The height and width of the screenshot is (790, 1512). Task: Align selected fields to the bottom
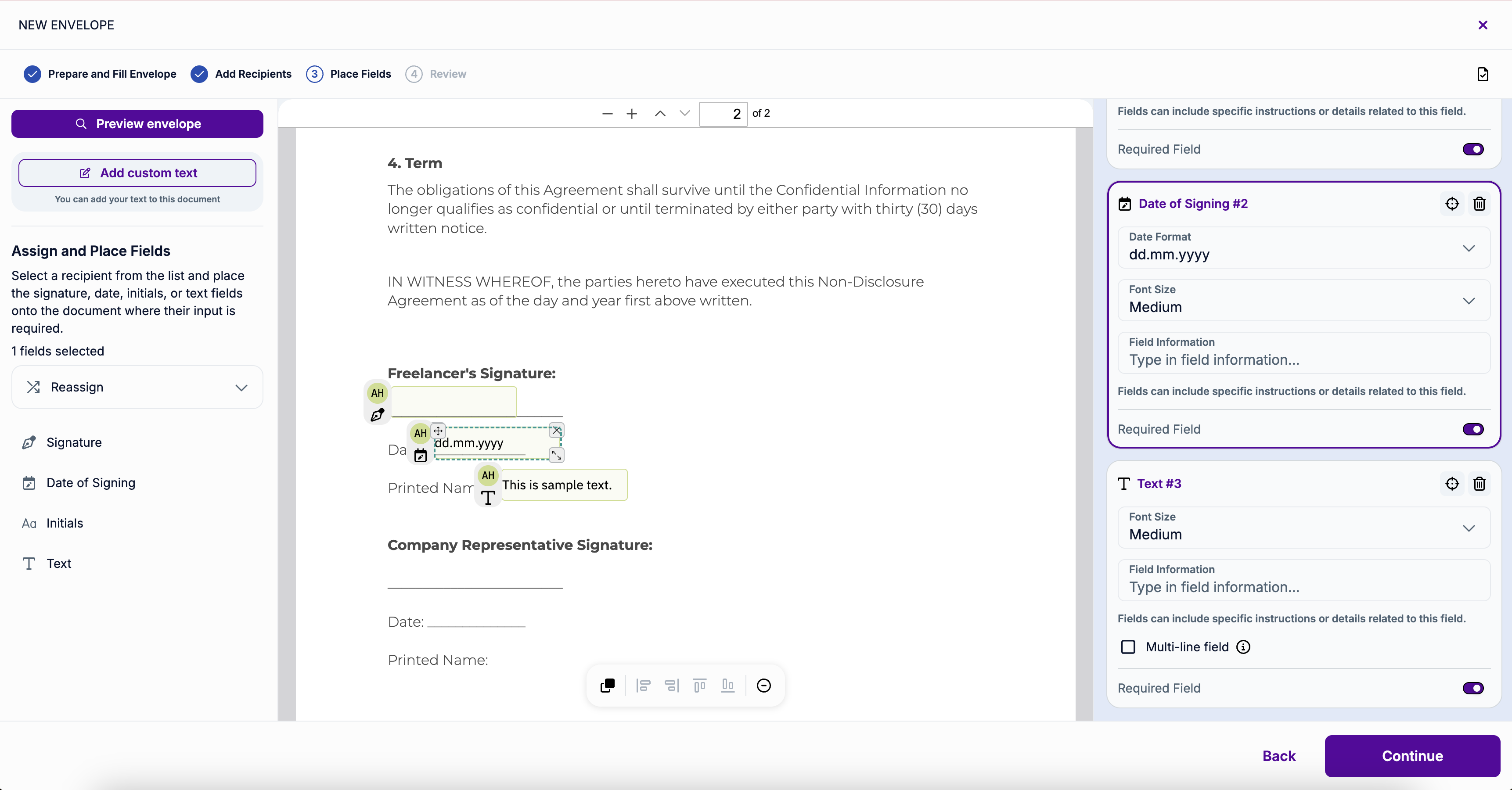728,686
